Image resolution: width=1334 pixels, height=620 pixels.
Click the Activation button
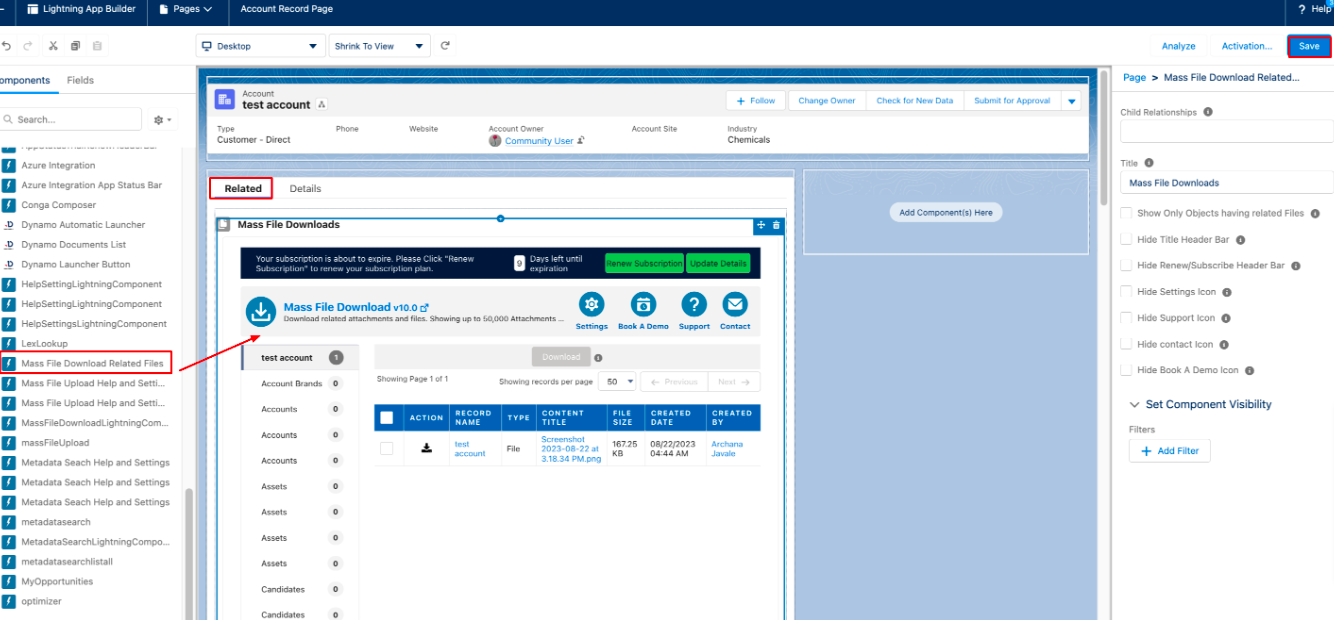click(1246, 46)
